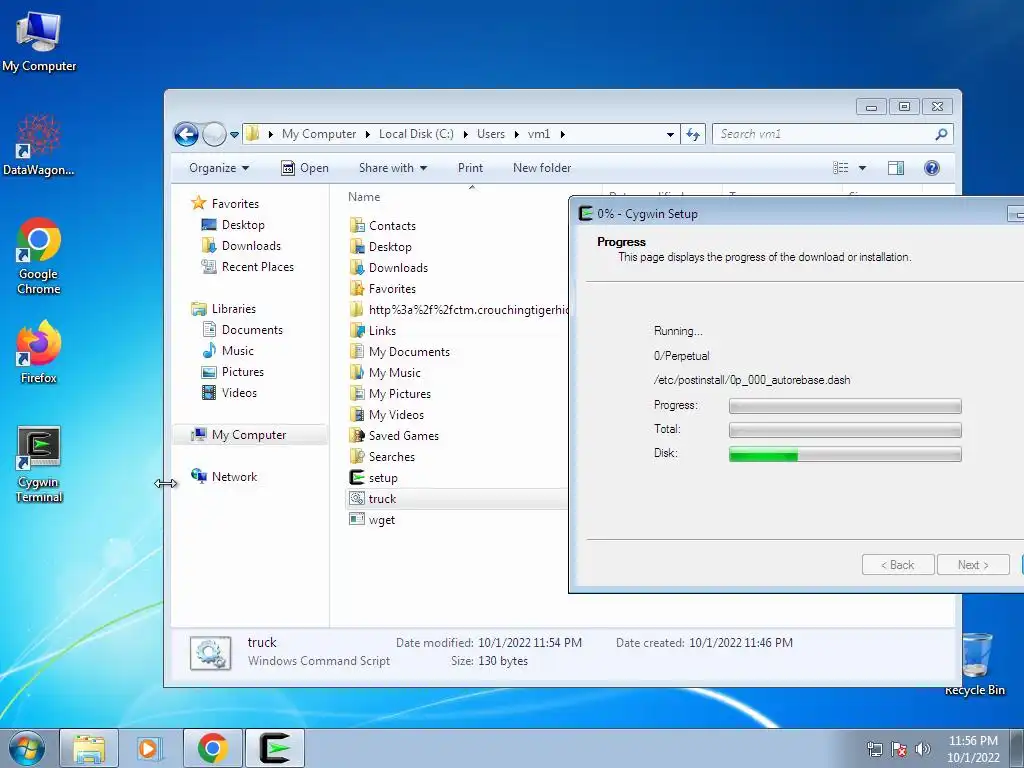Open the Share with menu
Viewport: 1024px width, 768px height.
(x=392, y=168)
